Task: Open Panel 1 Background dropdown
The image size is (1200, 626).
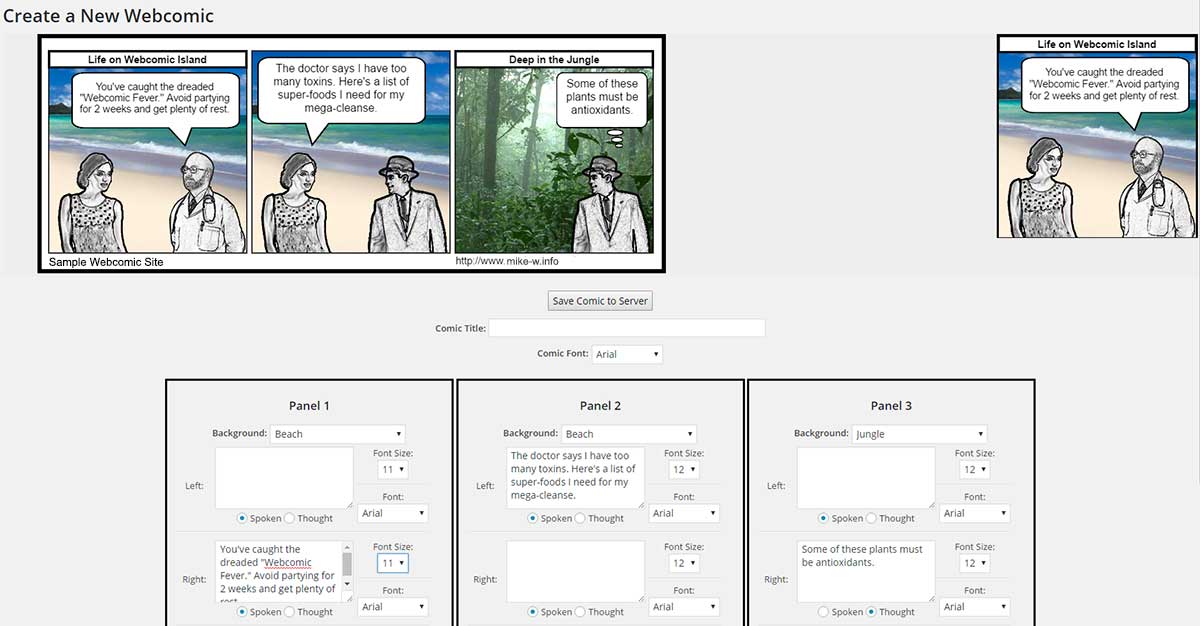Action: point(337,434)
